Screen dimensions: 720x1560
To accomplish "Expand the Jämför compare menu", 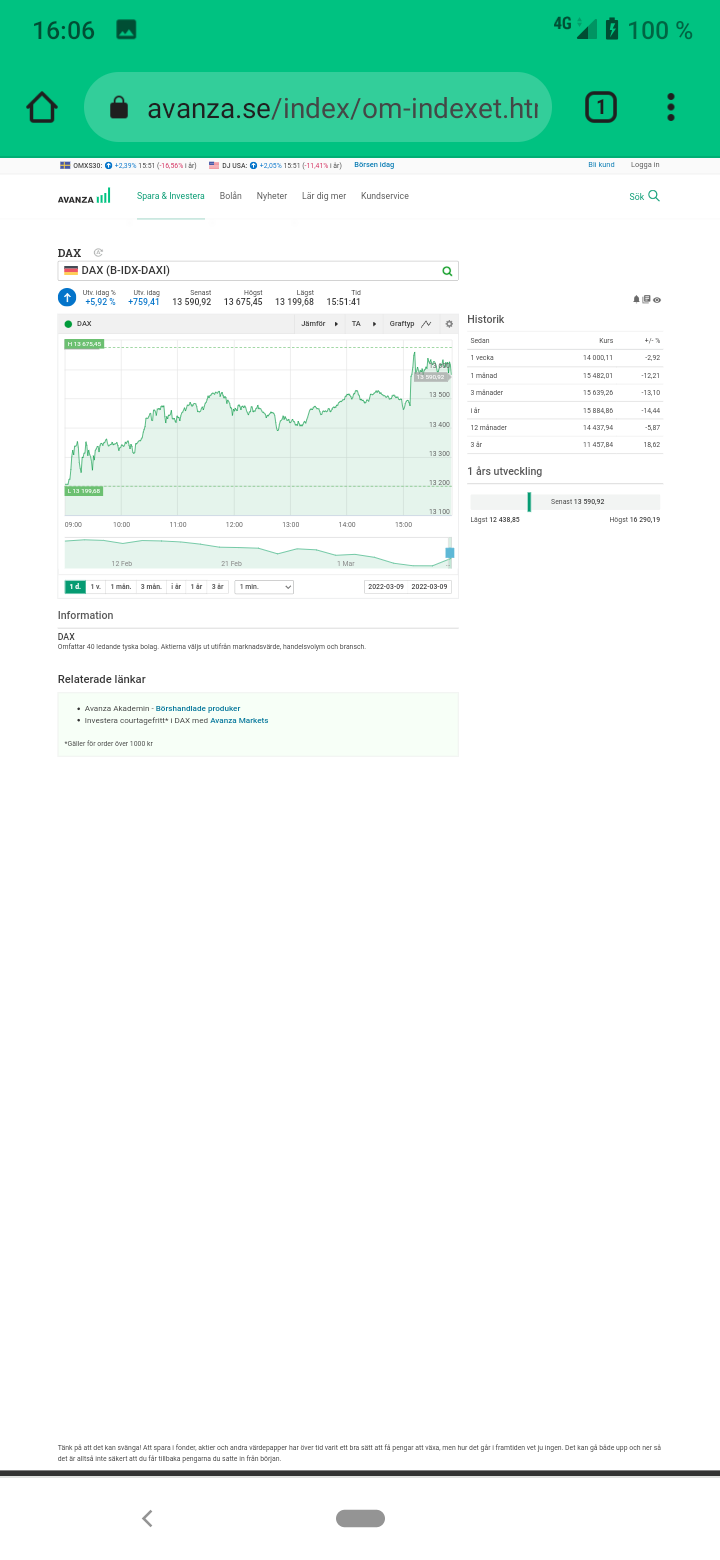I will coord(319,324).
